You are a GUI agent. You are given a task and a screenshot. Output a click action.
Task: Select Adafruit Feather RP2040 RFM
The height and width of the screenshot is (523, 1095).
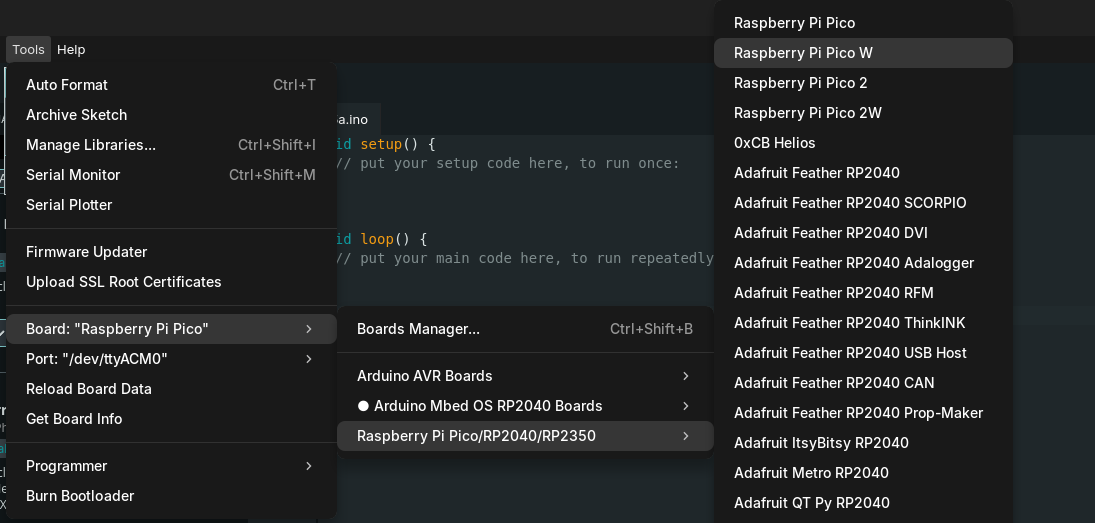pos(863,293)
